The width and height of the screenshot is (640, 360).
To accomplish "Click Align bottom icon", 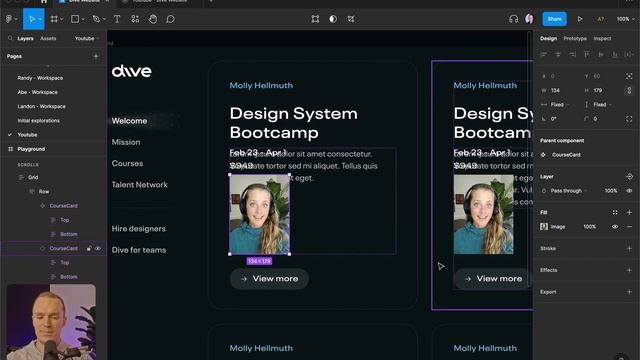I will [615, 54].
